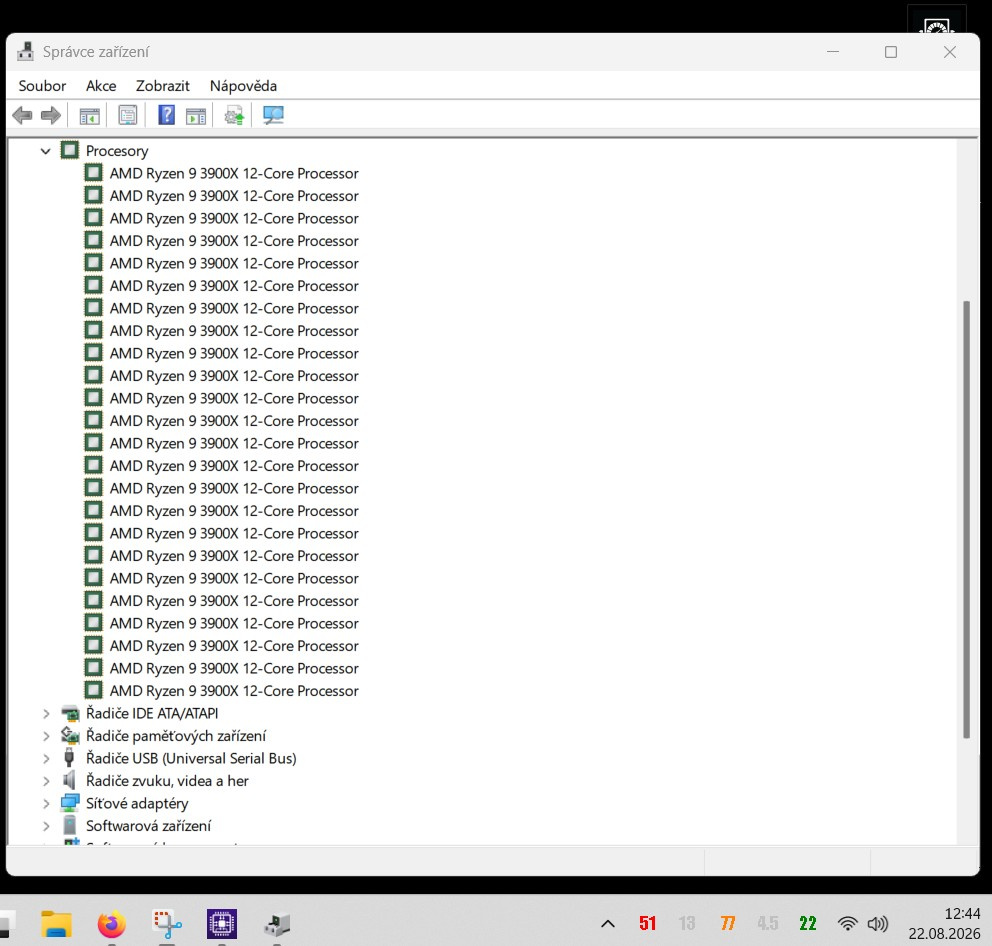Viewport: 992px width, 946px height.
Task: Click the USB plug icon beside Řadiče USB
Action: point(70,758)
